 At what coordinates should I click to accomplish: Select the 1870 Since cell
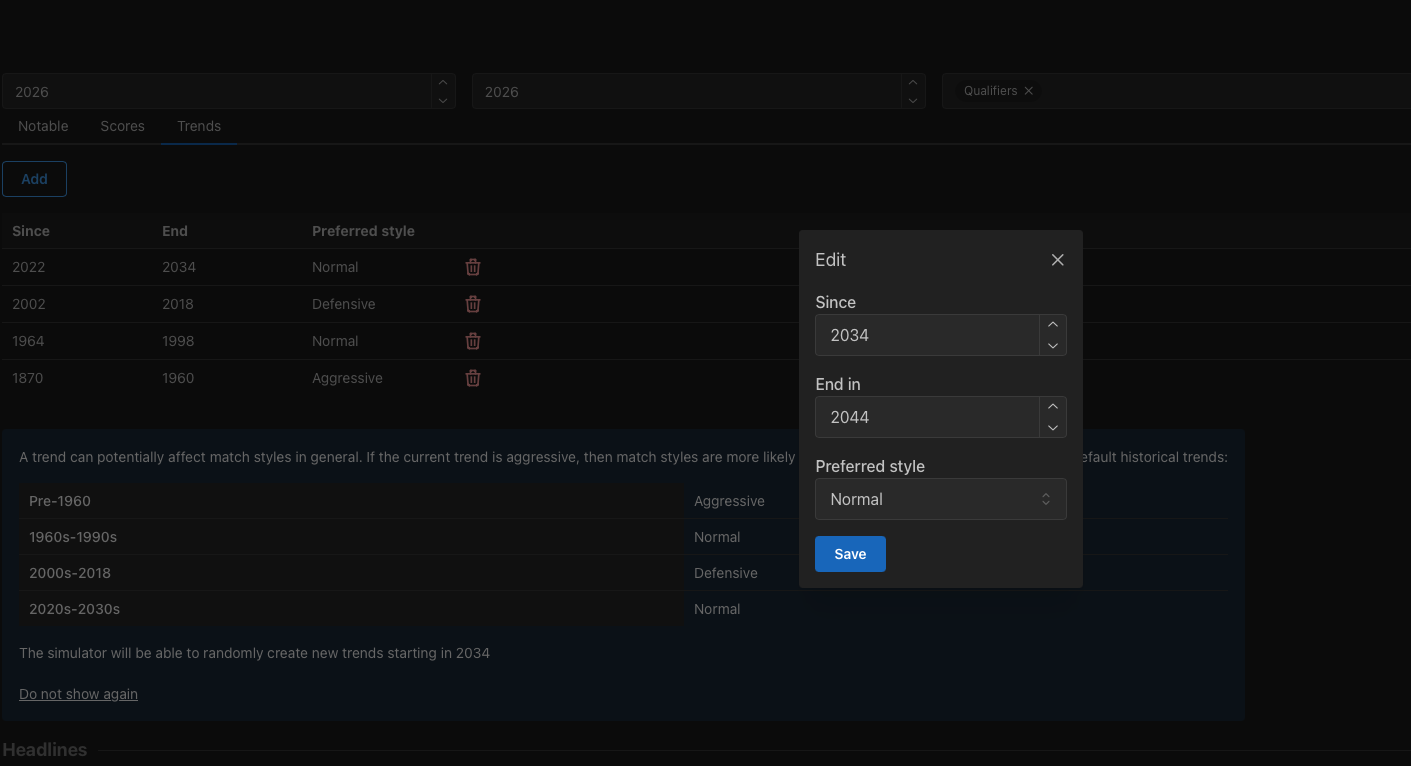click(x=28, y=378)
